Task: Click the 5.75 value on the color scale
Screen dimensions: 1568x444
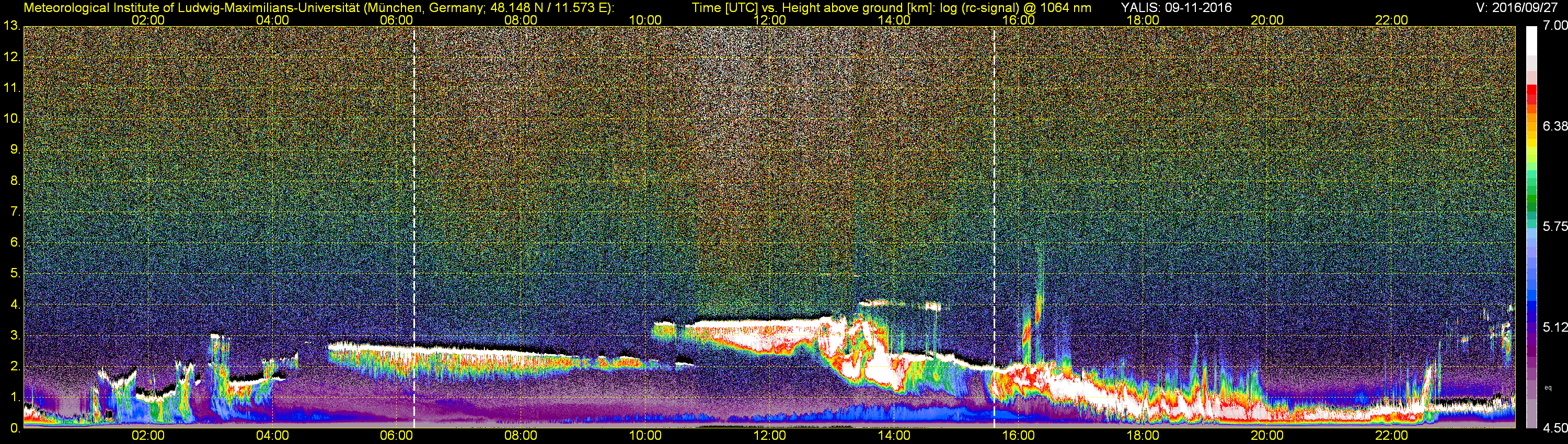Action: pyautogui.click(x=1554, y=226)
